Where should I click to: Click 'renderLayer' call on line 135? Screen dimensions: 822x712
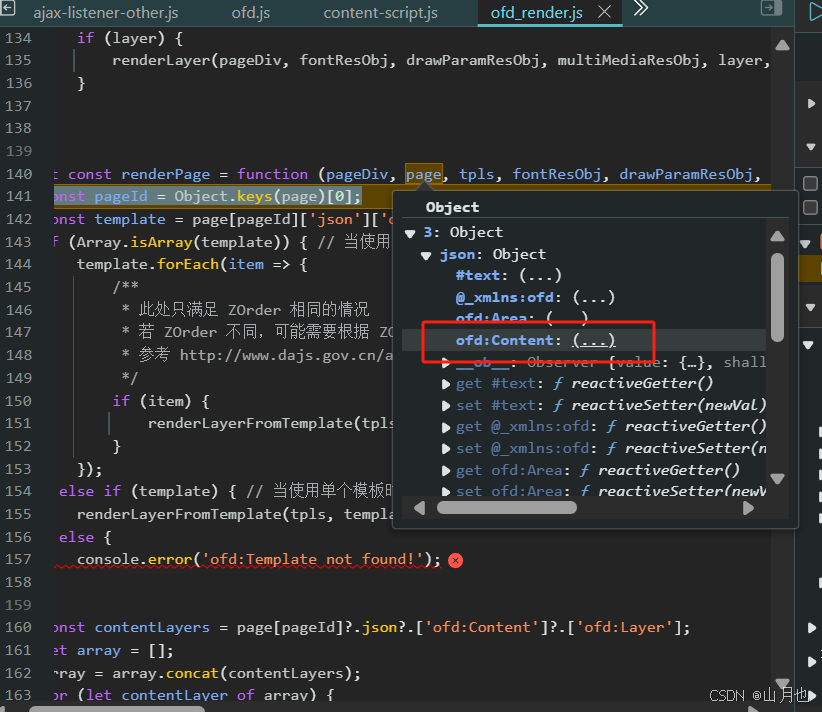coord(161,60)
